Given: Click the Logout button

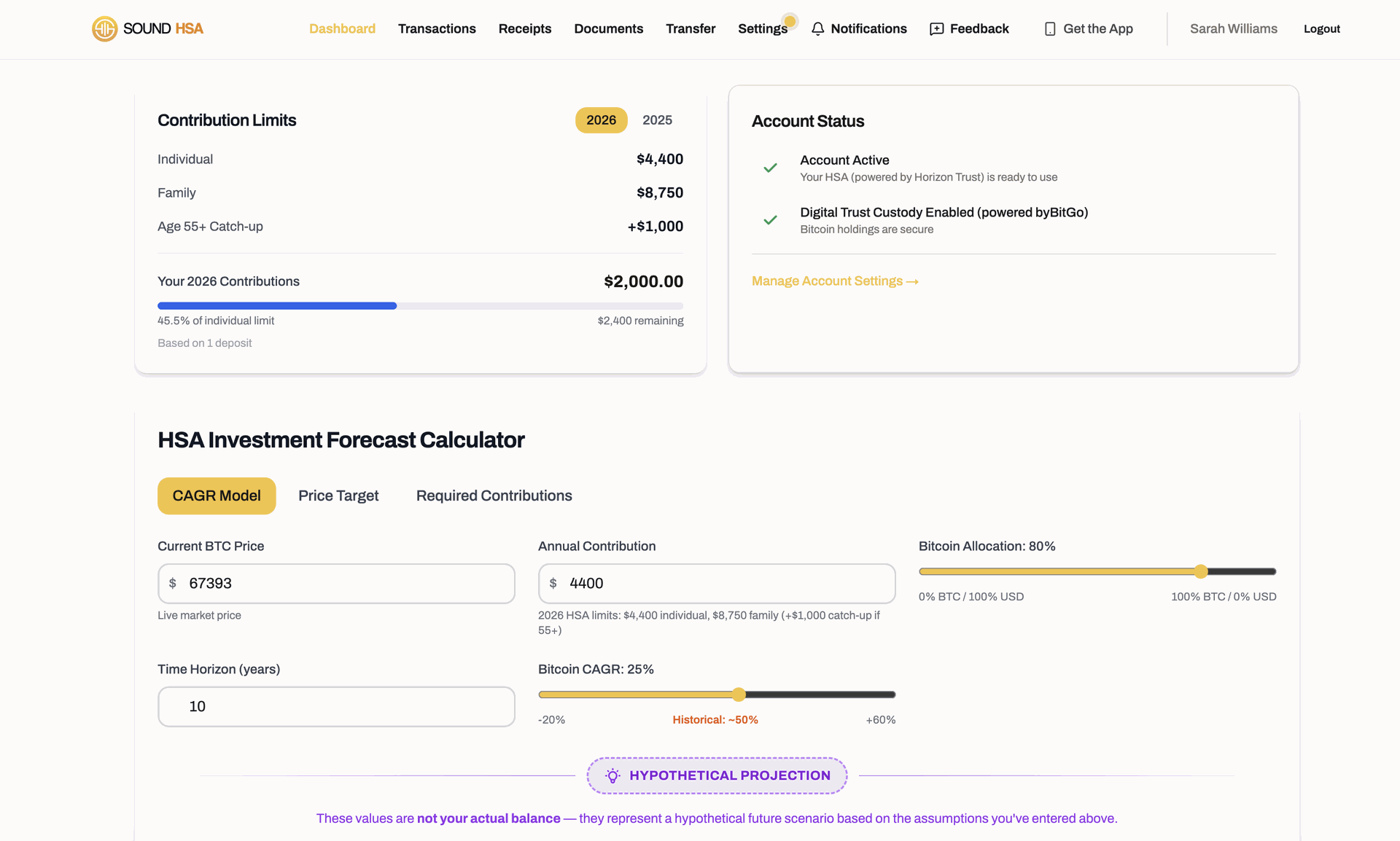Looking at the screenshot, I should 1322,28.
